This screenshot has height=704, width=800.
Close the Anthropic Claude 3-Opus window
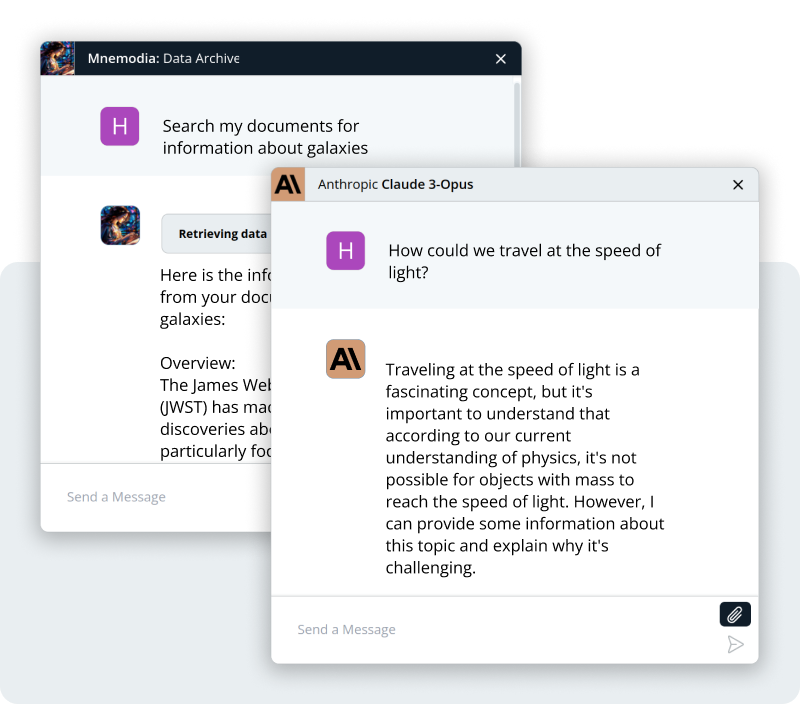click(x=738, y=184)
